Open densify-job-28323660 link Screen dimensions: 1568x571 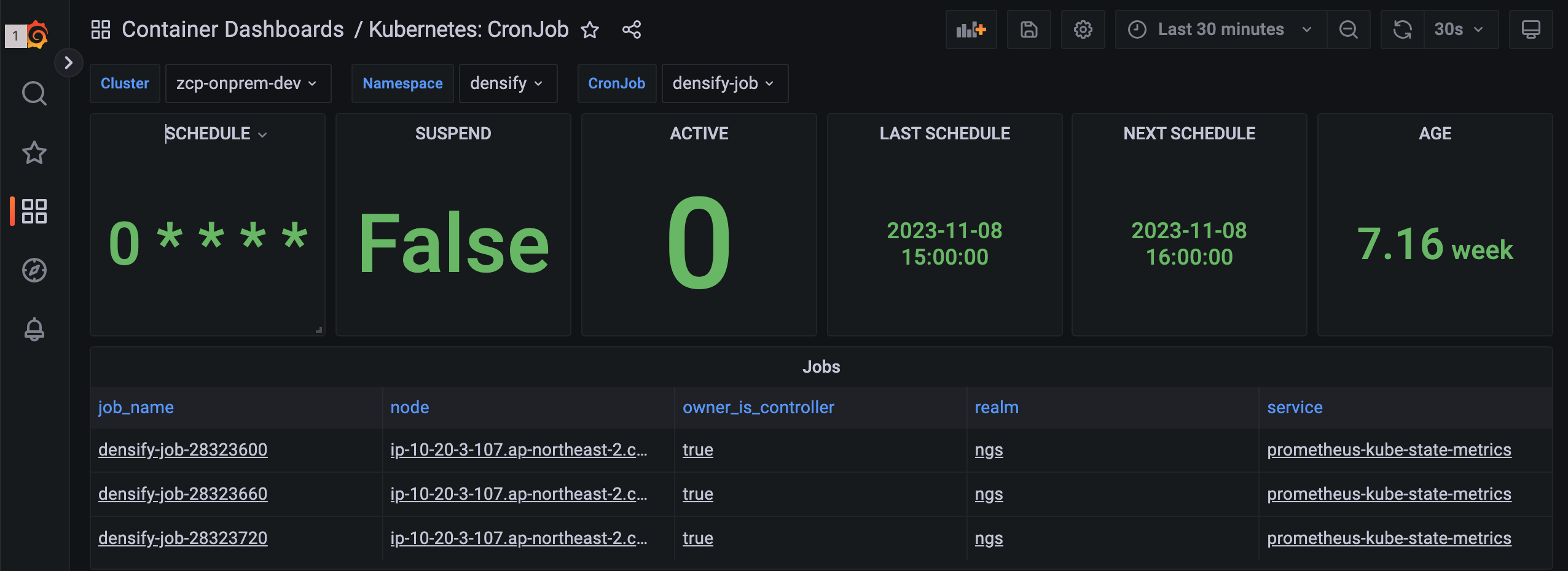point(182,494)
